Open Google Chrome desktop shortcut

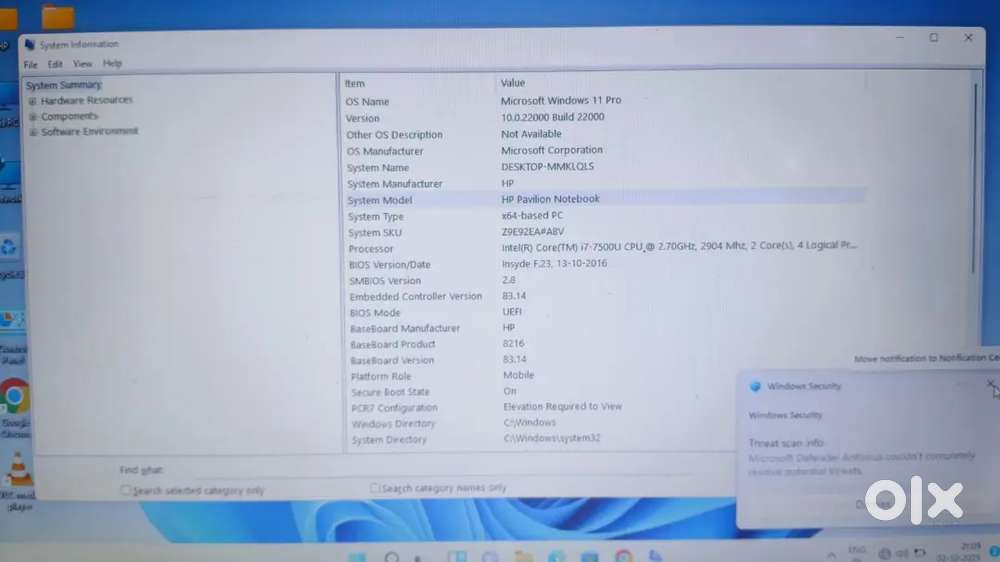[x=14, y=398]
